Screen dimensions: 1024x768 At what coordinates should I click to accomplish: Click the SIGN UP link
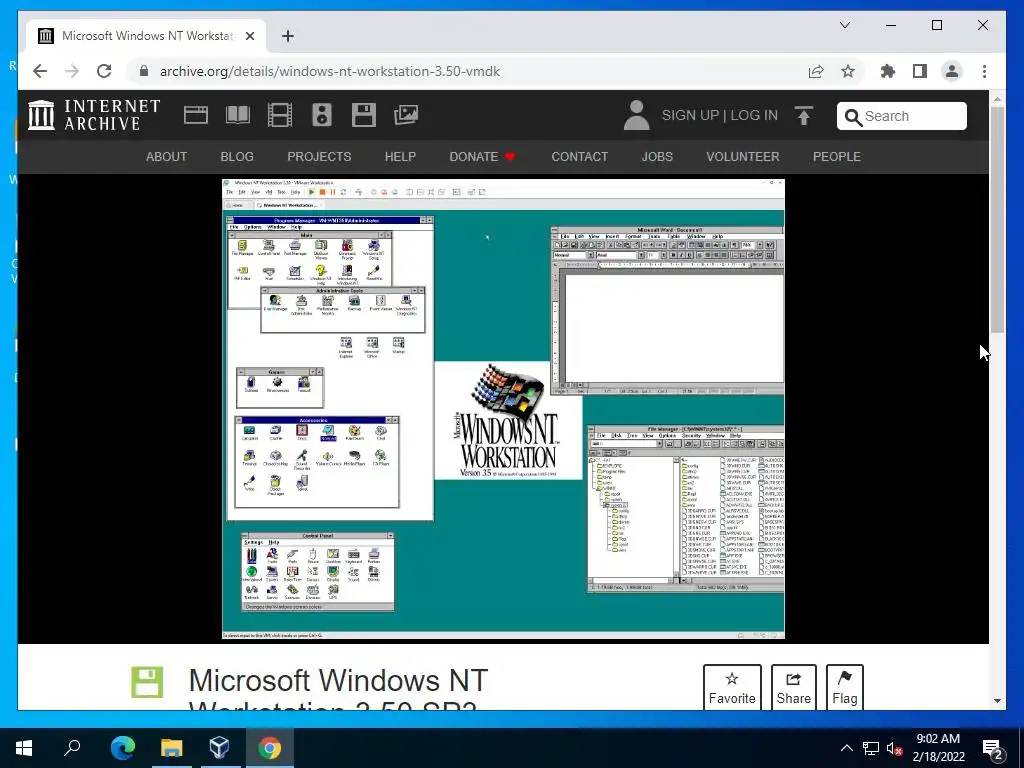[x=690, y=116]
